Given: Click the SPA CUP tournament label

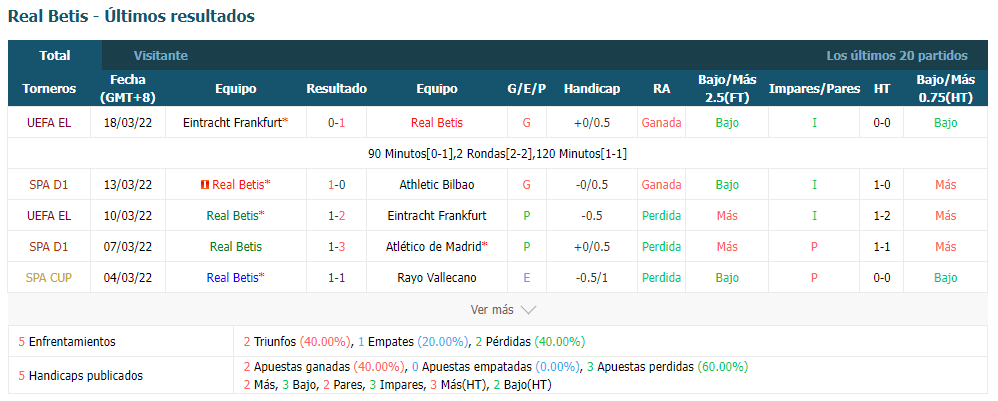Looking at the screenshot, I should (49, 278).
